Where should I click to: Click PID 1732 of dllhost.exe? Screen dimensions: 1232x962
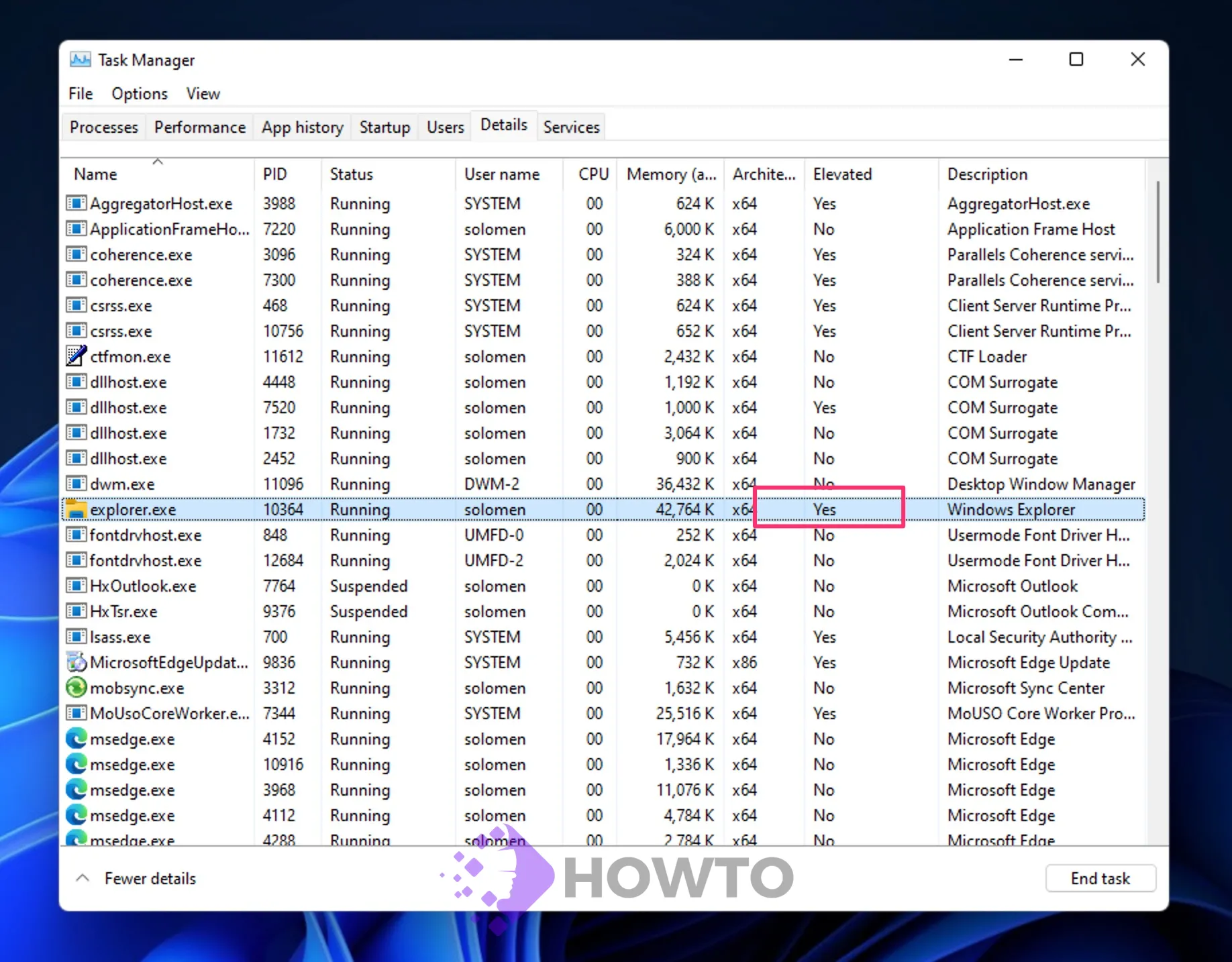[x=279, y=433]
